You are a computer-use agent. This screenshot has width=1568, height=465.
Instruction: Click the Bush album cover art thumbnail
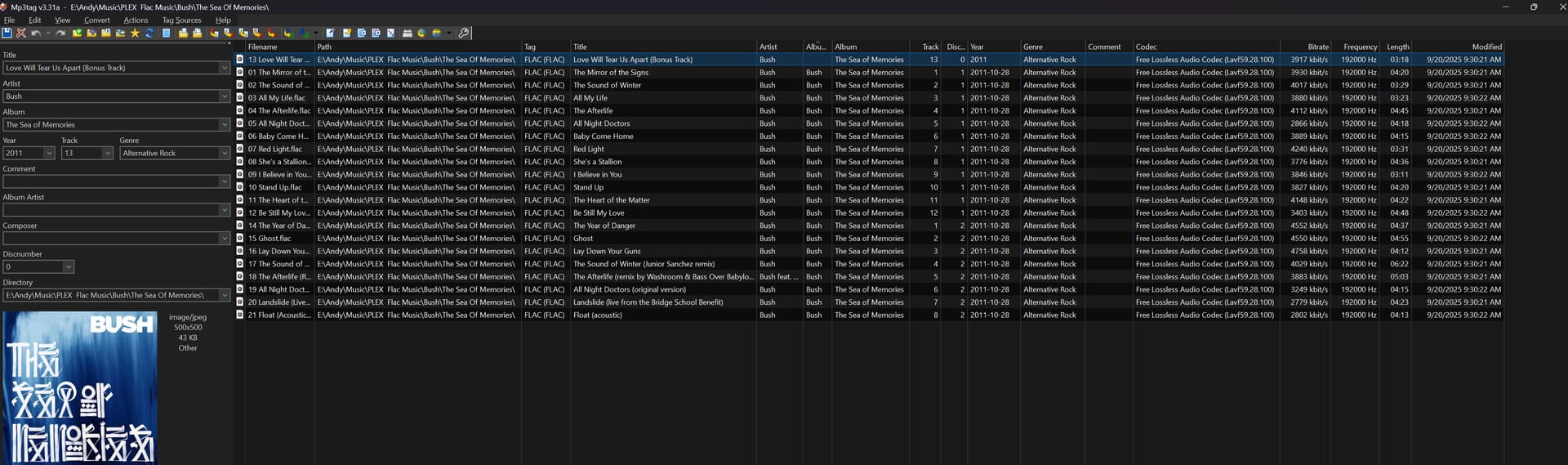click(79, 387)
